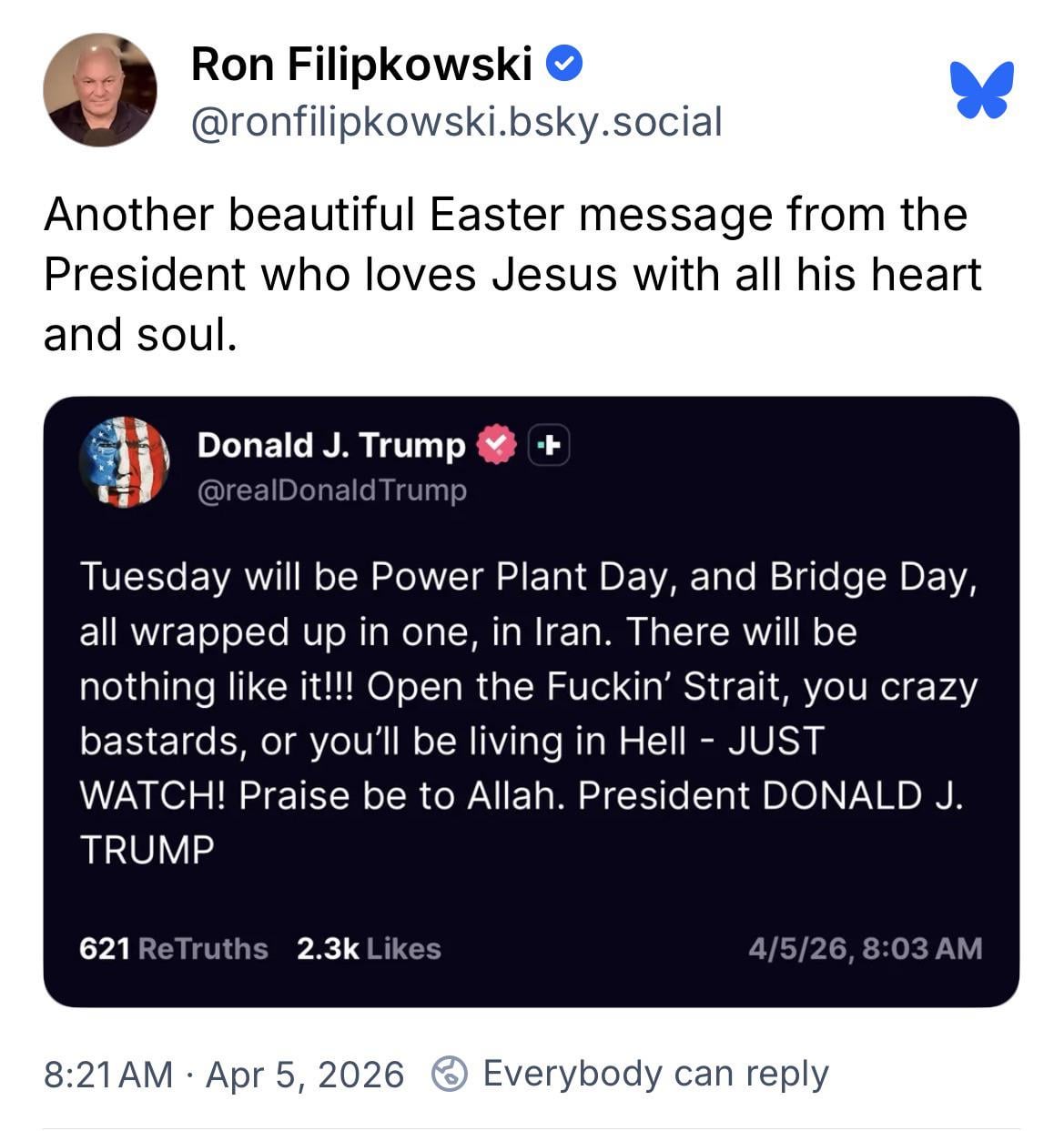Viewport: 1064px width, 1131px height.
Task: Open the Donald J. Trump flag avatar
Action: click(125, 462)
